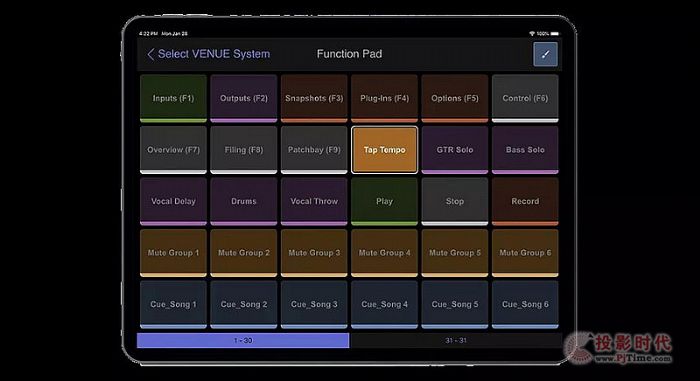Switch to the 1 - 30 page tab
Image resolution: width=700 pixels, height=381 pixels.
tap(243, 340)
